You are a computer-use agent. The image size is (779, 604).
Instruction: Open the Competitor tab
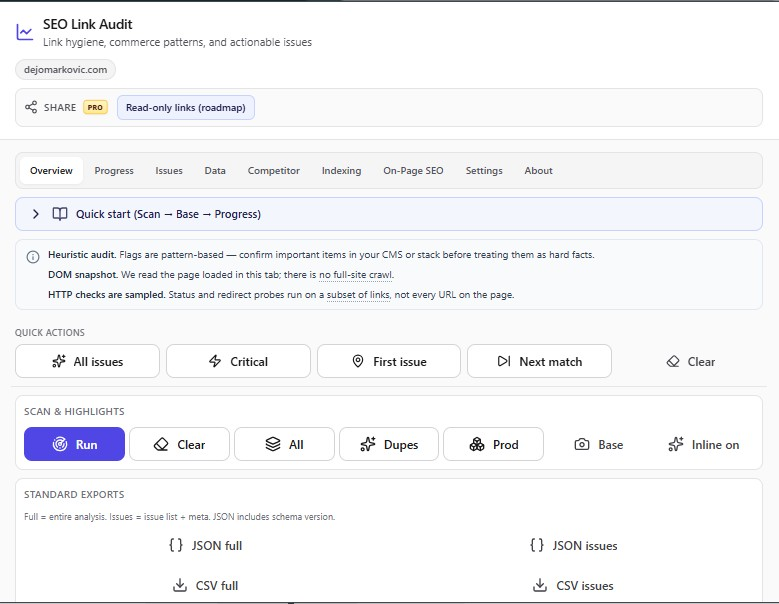tap(273, 171)
